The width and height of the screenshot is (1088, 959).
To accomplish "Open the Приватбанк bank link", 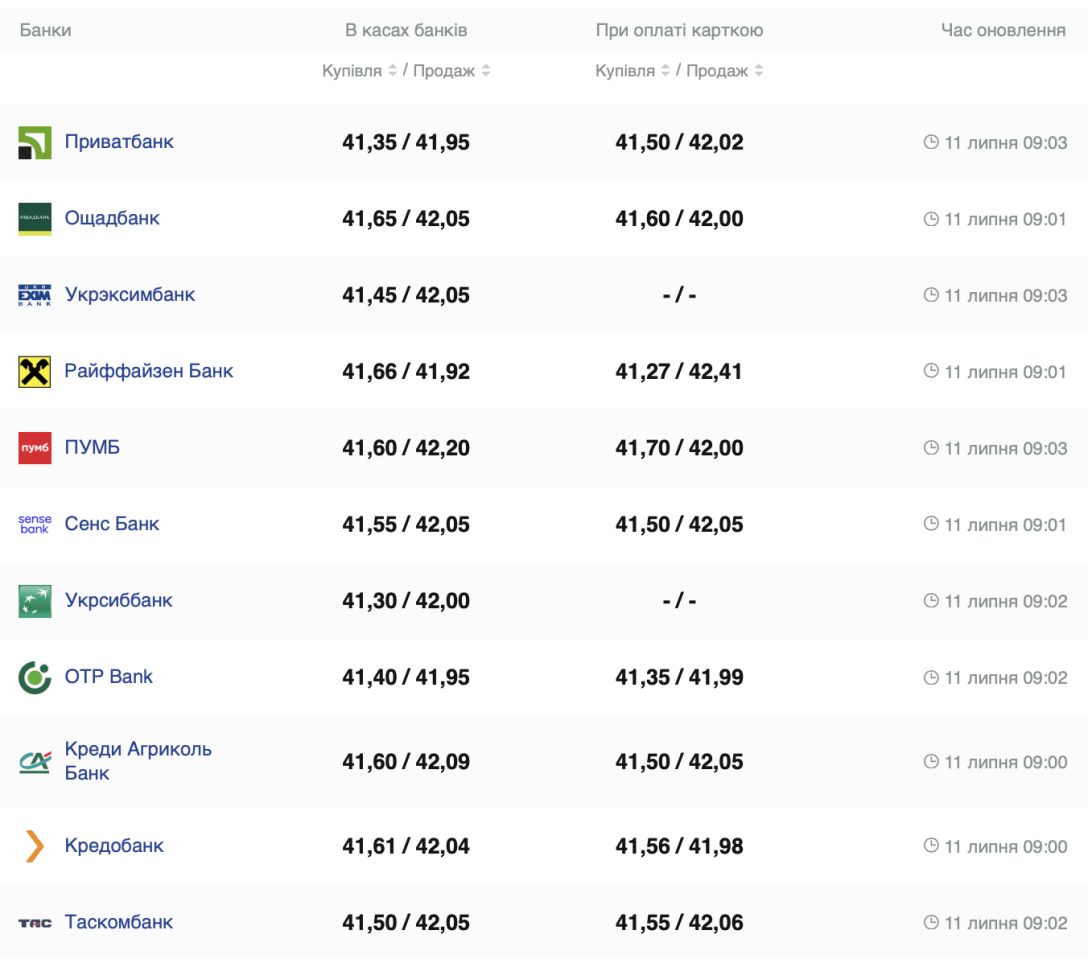I will (x=119, y=142).
